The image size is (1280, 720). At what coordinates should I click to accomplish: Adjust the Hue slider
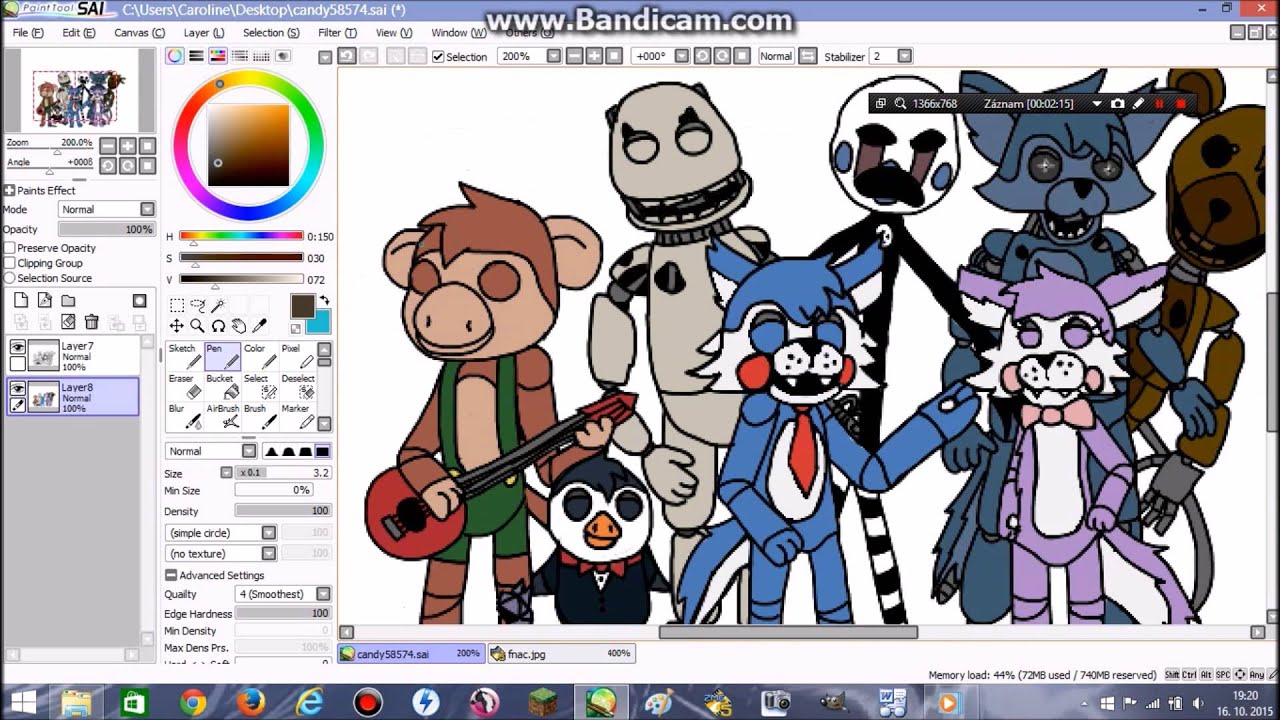click(241, 236)
